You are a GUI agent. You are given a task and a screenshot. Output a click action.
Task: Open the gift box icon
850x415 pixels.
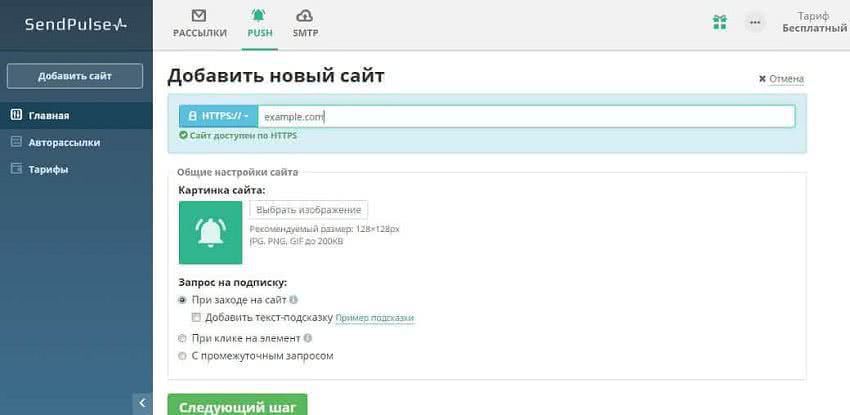click(719, 22)
